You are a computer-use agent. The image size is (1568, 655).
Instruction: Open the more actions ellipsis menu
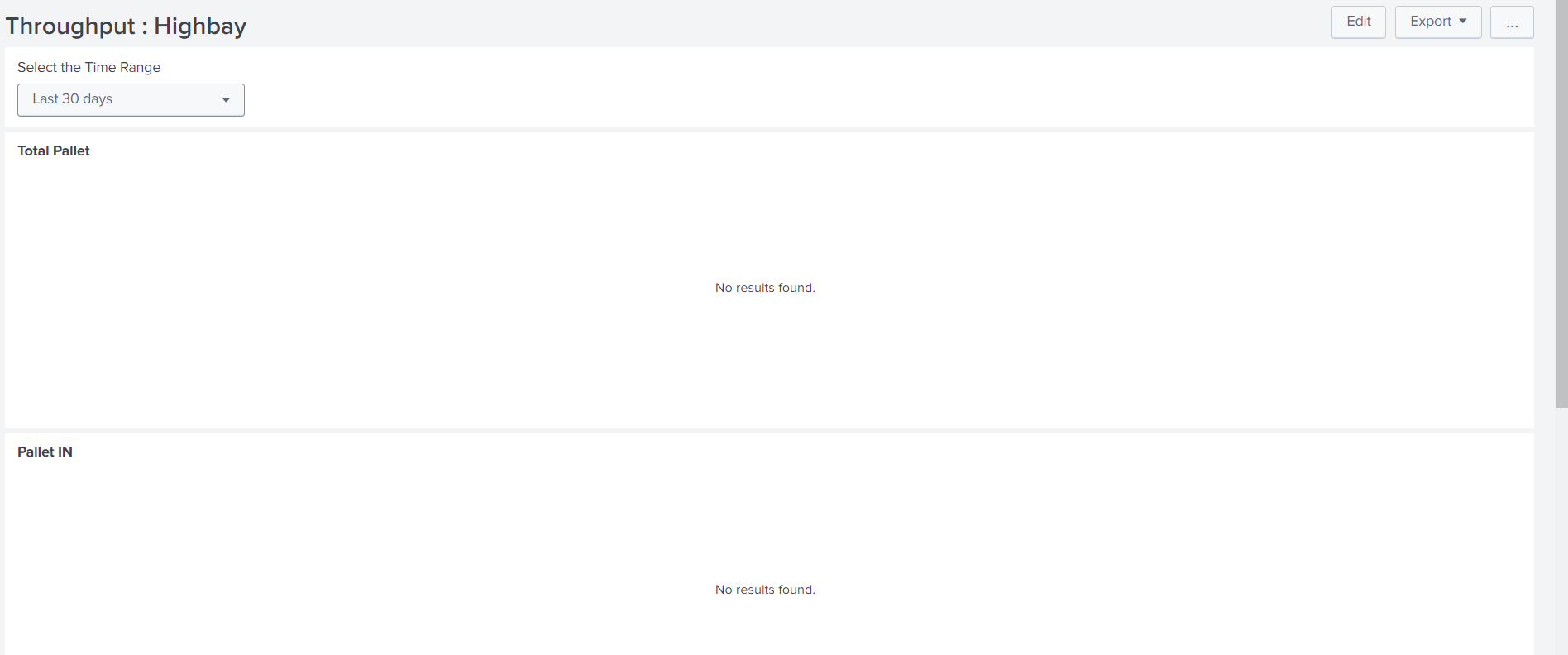point(1511,22)
